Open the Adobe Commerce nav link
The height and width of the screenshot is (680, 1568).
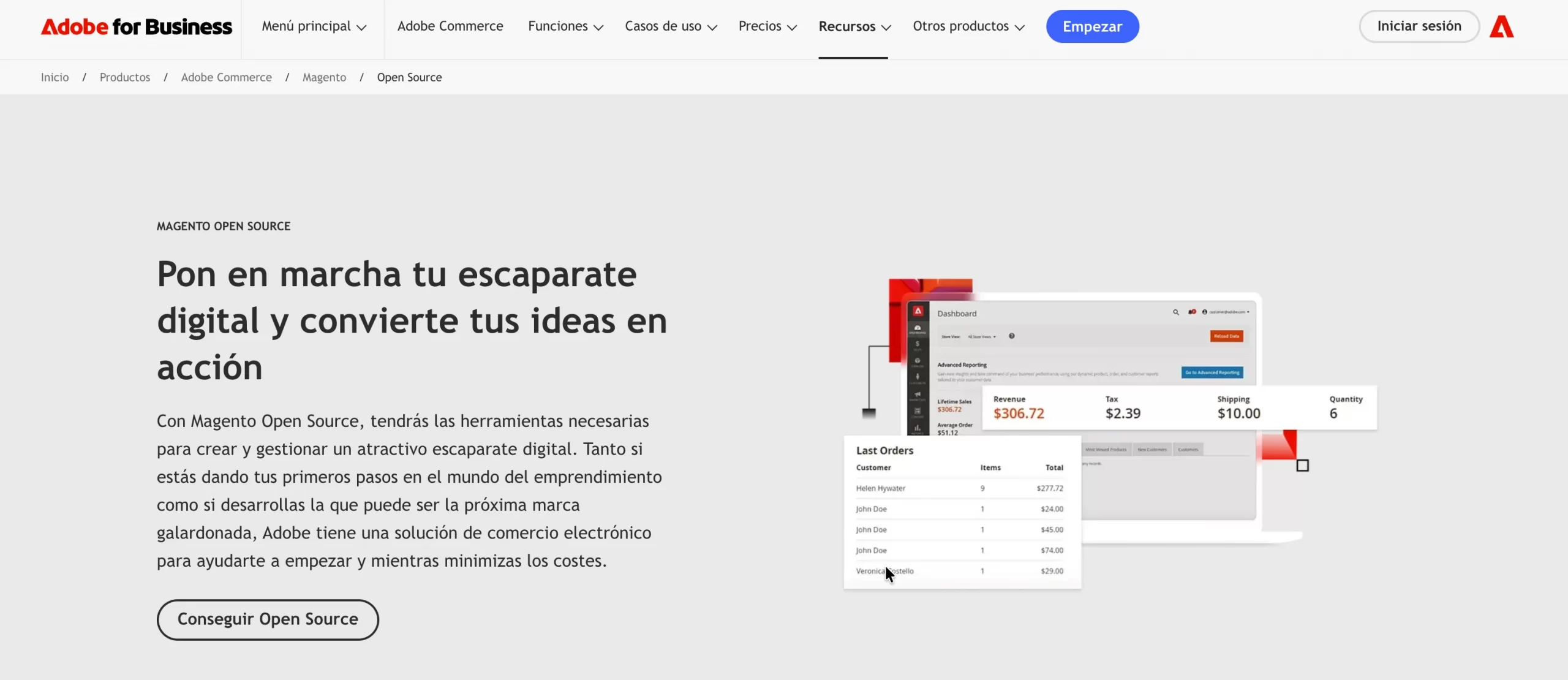pyautogui.click(x=450, y=26)
